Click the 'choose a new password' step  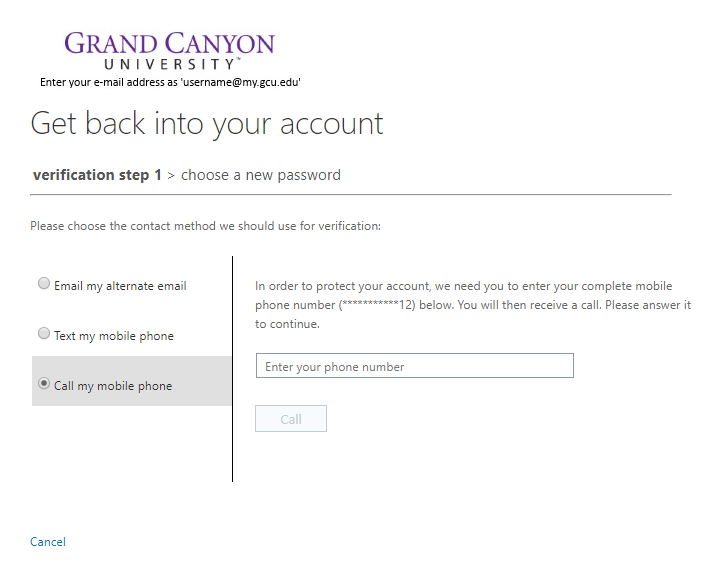[x=261, y=175]
